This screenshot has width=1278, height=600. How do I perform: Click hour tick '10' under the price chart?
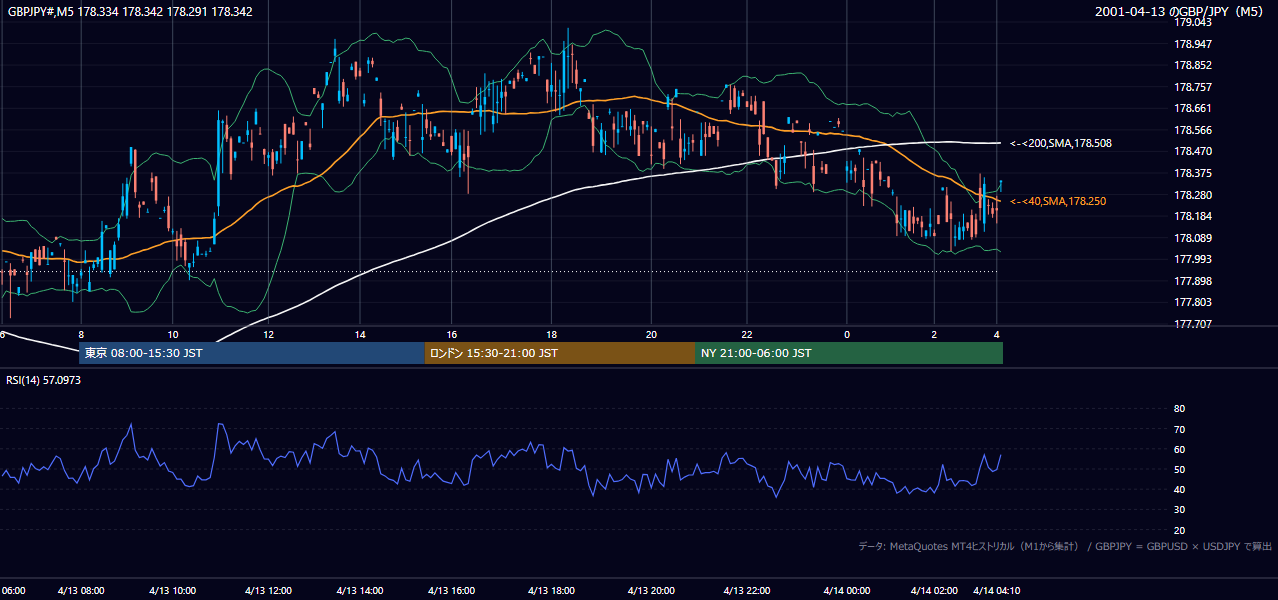click(173, 334)
